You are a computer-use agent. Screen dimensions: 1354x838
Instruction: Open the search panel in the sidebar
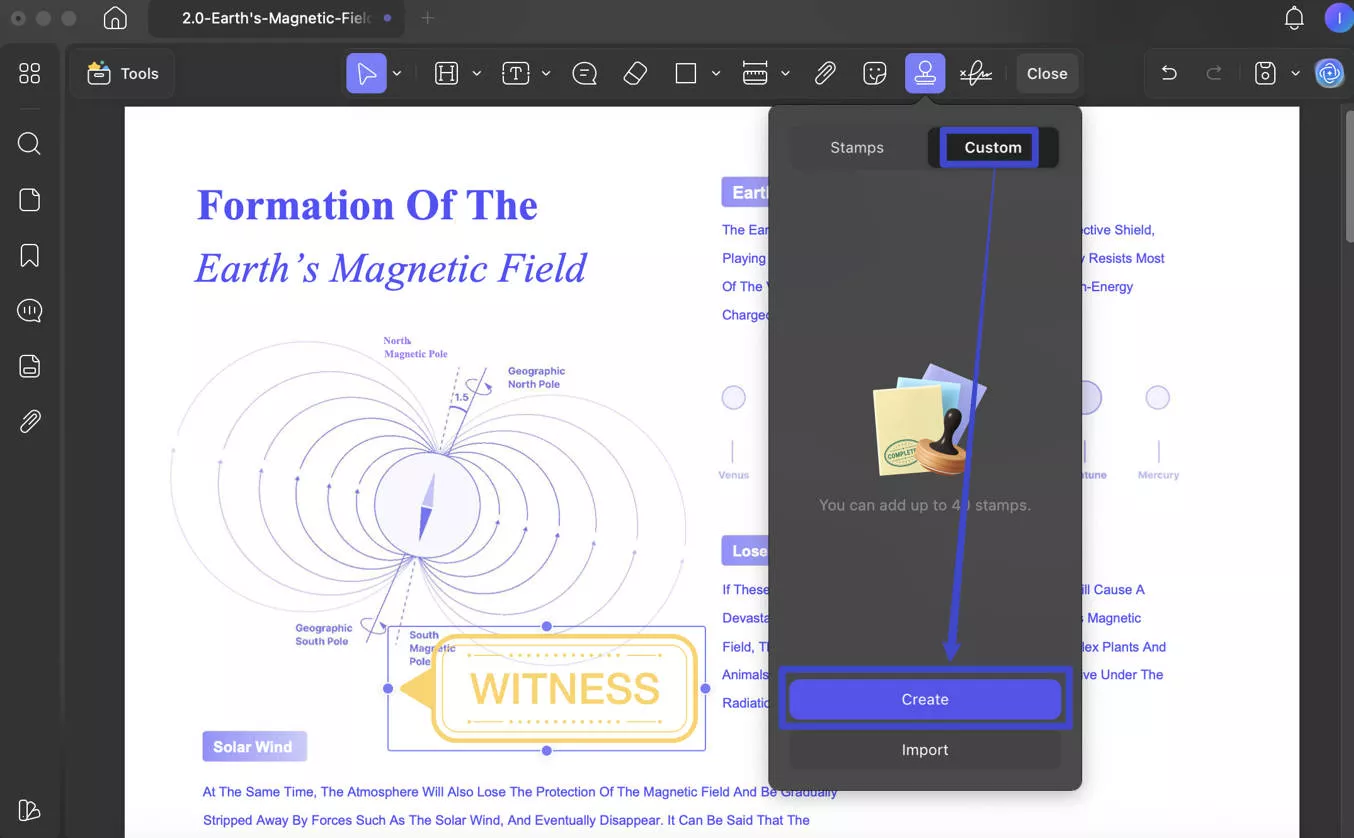point(29,143)
